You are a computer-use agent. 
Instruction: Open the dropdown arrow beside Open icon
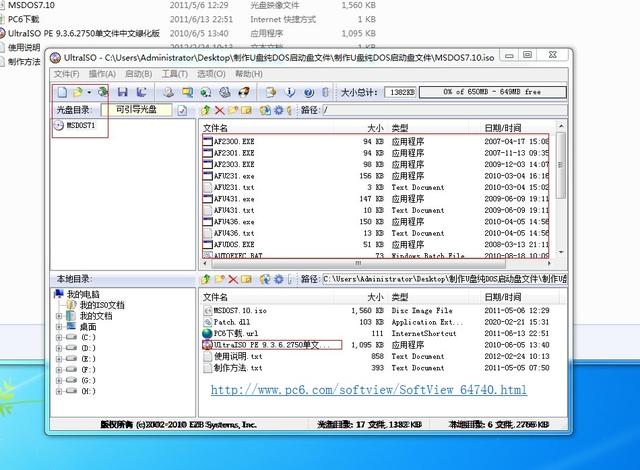(x=89, y=92)
